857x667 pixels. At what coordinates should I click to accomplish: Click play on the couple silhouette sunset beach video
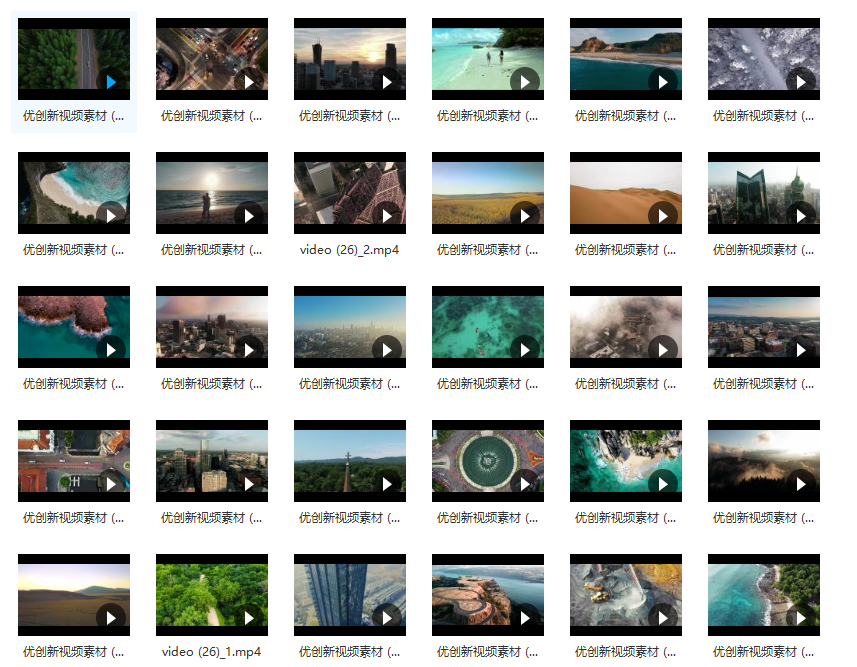pos(249,216)
